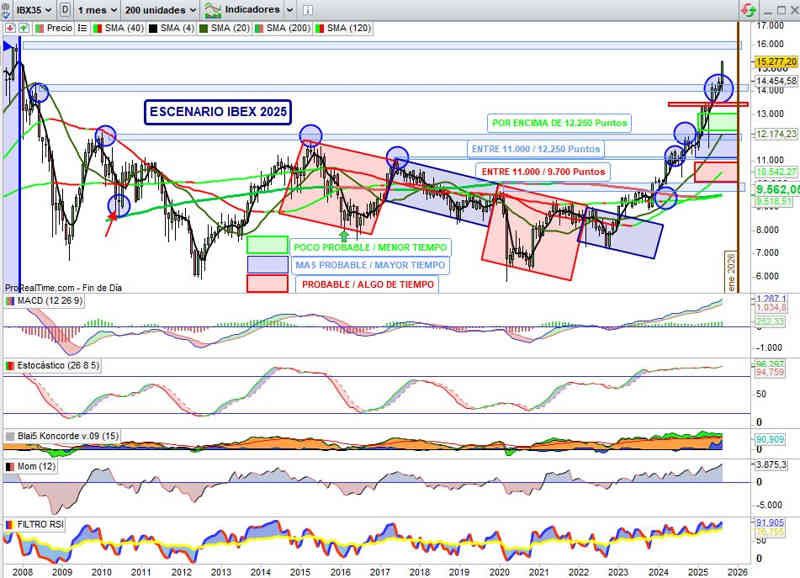
Task: Click the 16.000 price axis label
Action: (770, 44)
